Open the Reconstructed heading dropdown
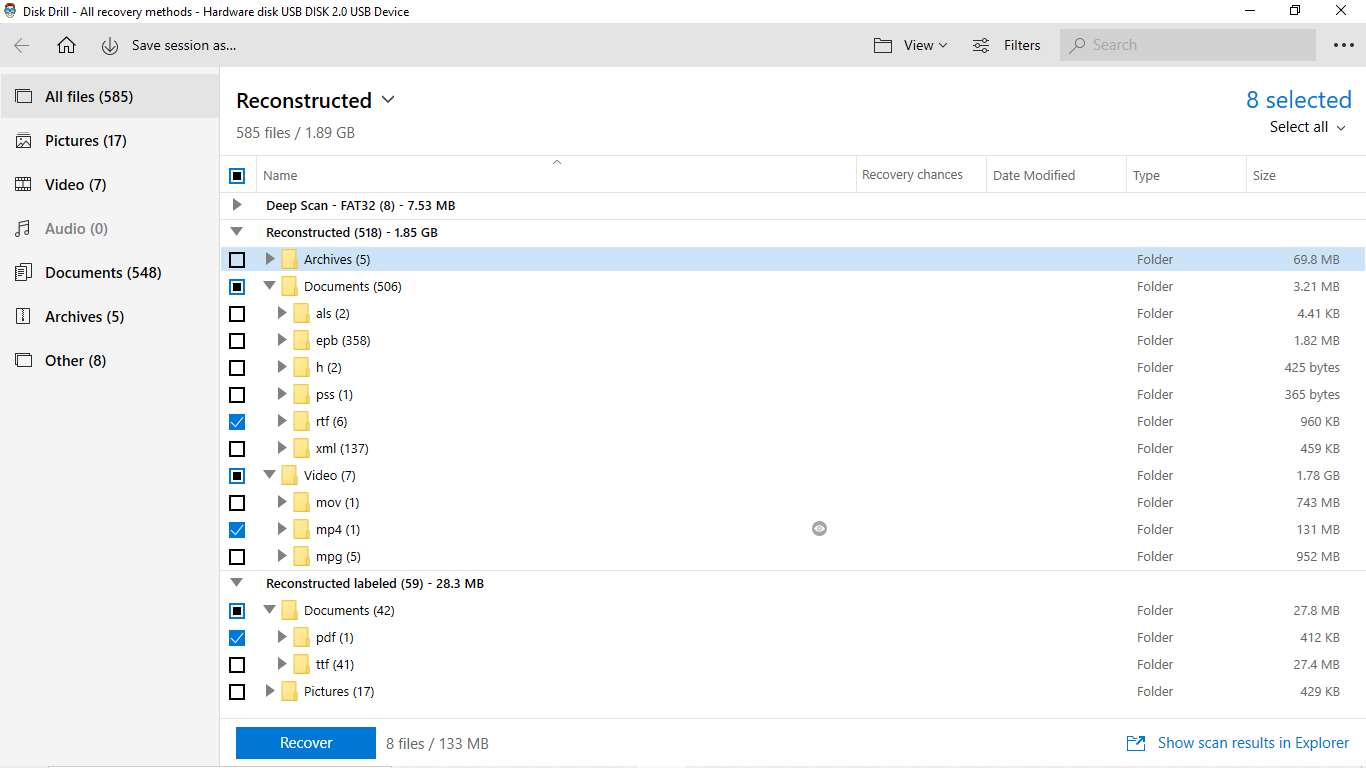This screenshot has height=768, width=1366. (388, 100)
